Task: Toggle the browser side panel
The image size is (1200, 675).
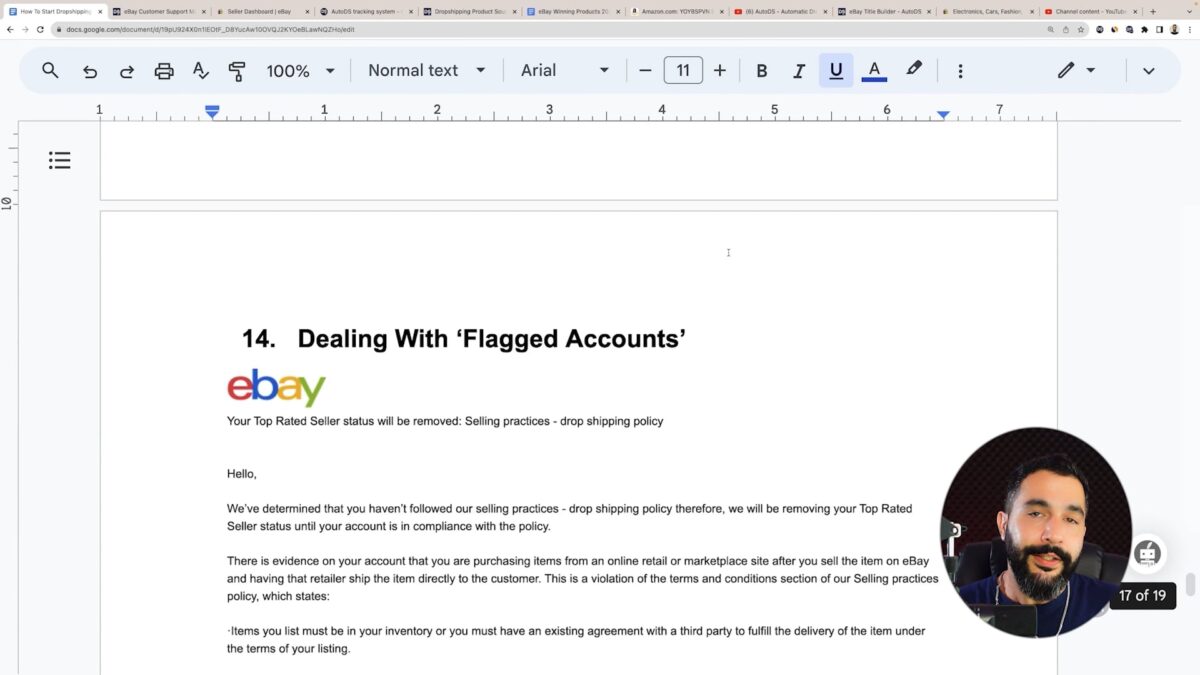Action: coord(1159,29)
